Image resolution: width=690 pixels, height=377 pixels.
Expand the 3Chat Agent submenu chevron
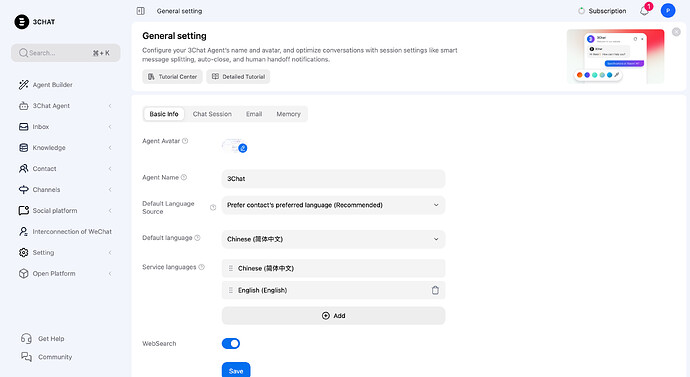click(110, 106)
